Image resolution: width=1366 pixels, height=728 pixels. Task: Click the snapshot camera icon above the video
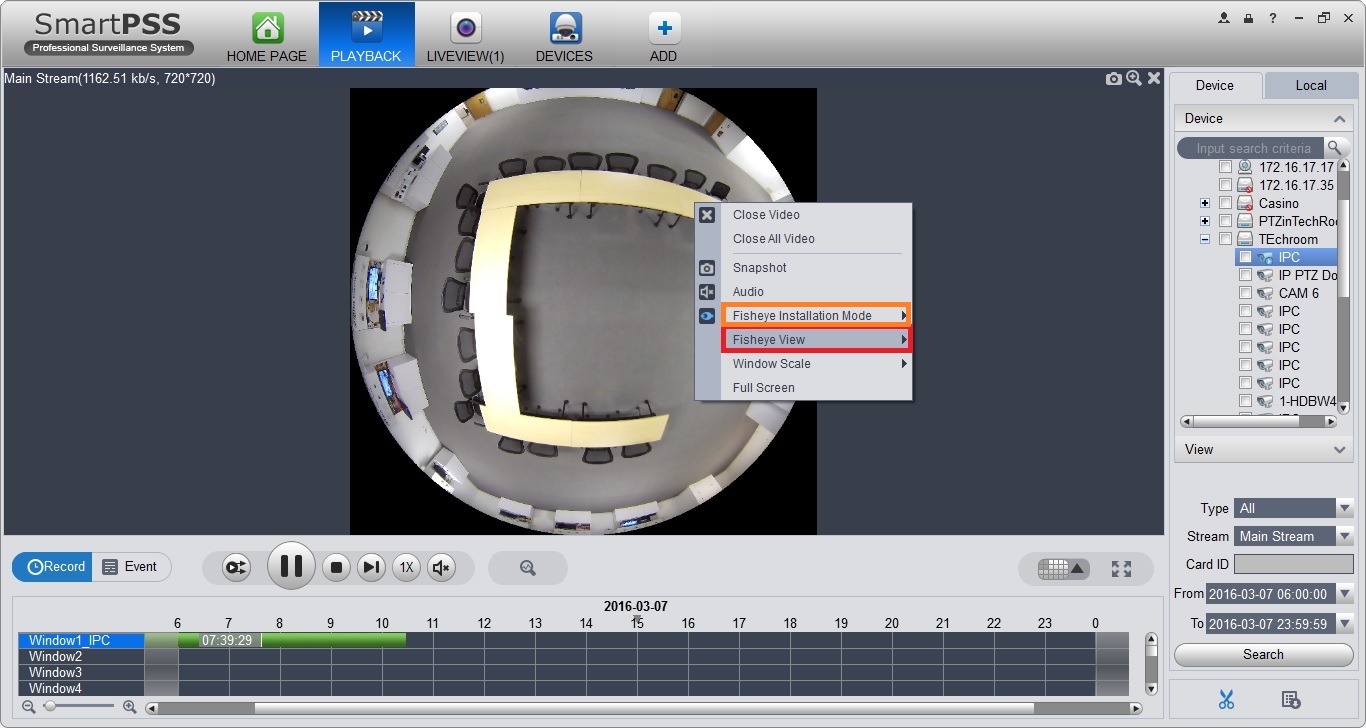[1113, 78]
